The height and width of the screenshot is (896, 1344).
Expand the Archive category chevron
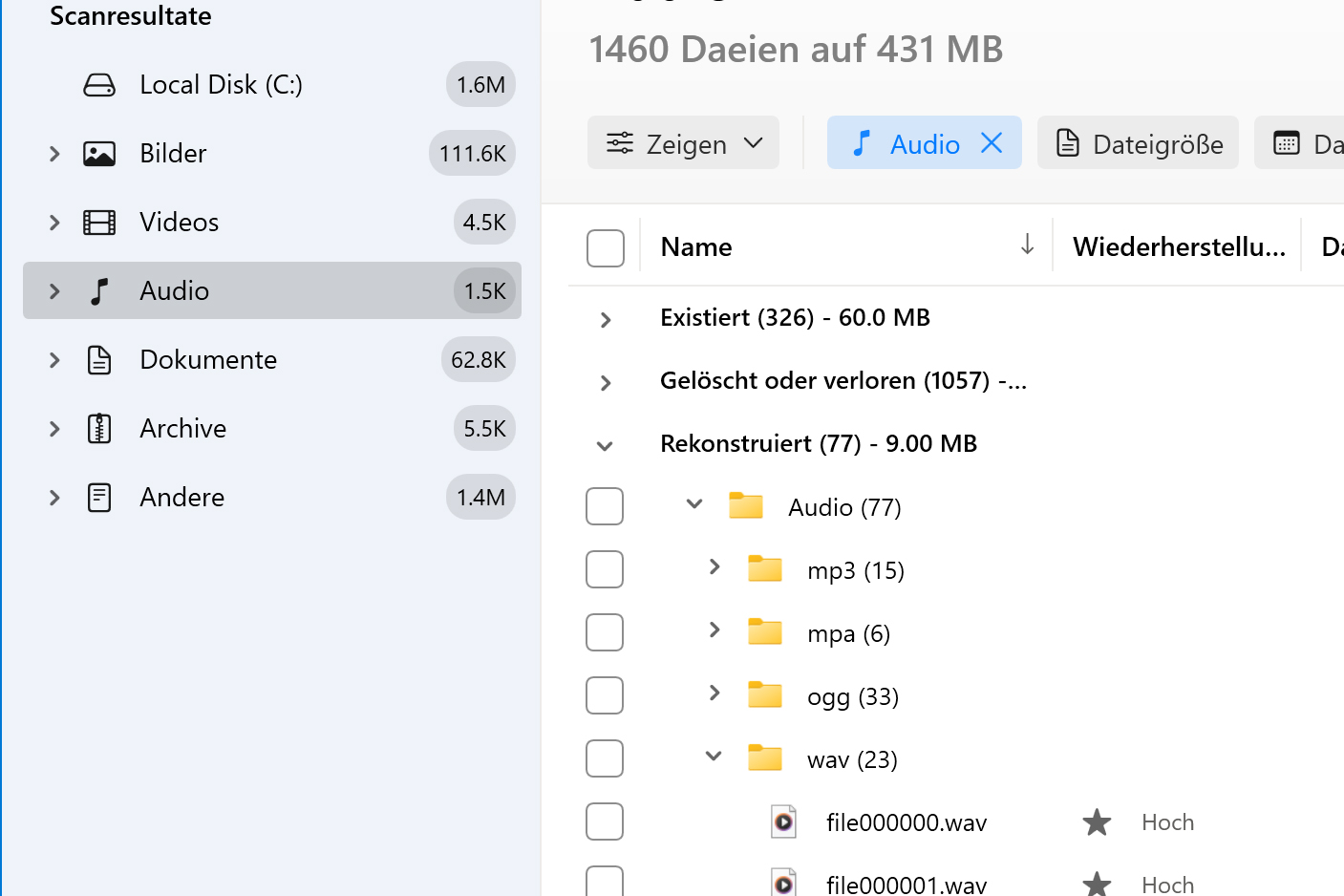tap(54, 429)
